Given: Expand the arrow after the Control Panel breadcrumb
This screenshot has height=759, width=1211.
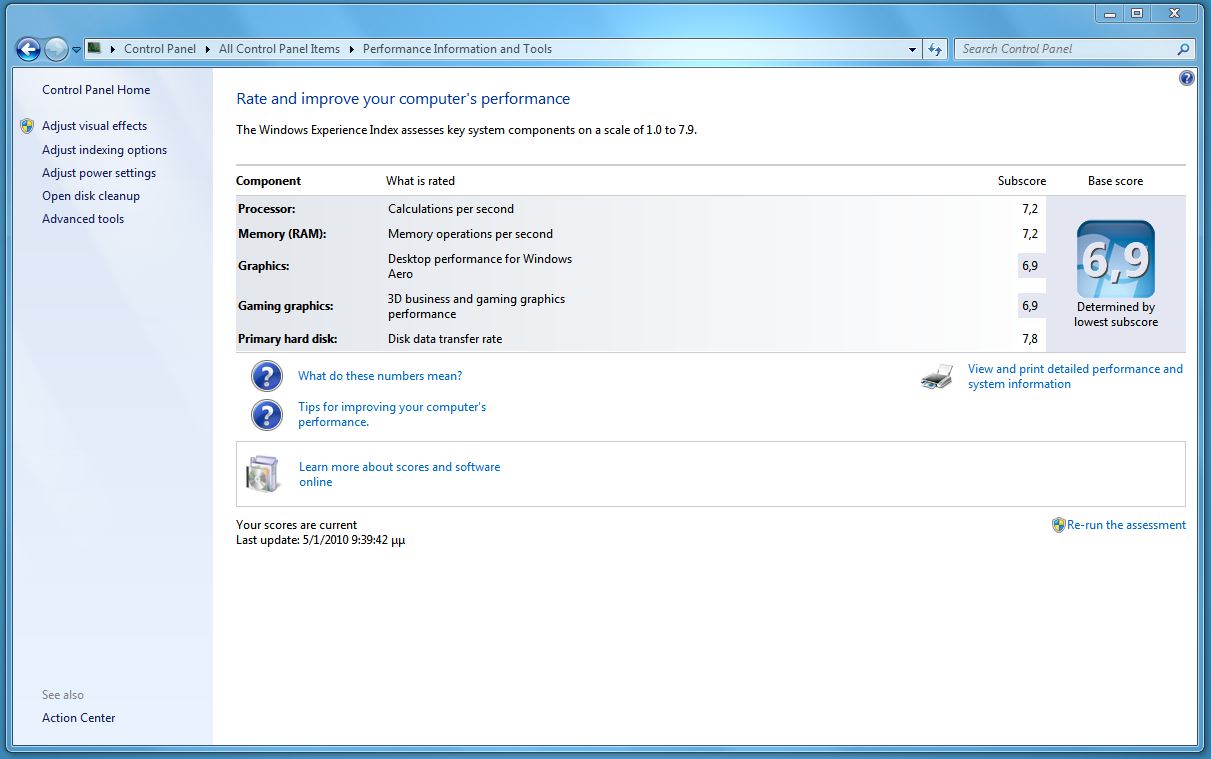Looking at the screenshot, I should [x=207, y=48].
